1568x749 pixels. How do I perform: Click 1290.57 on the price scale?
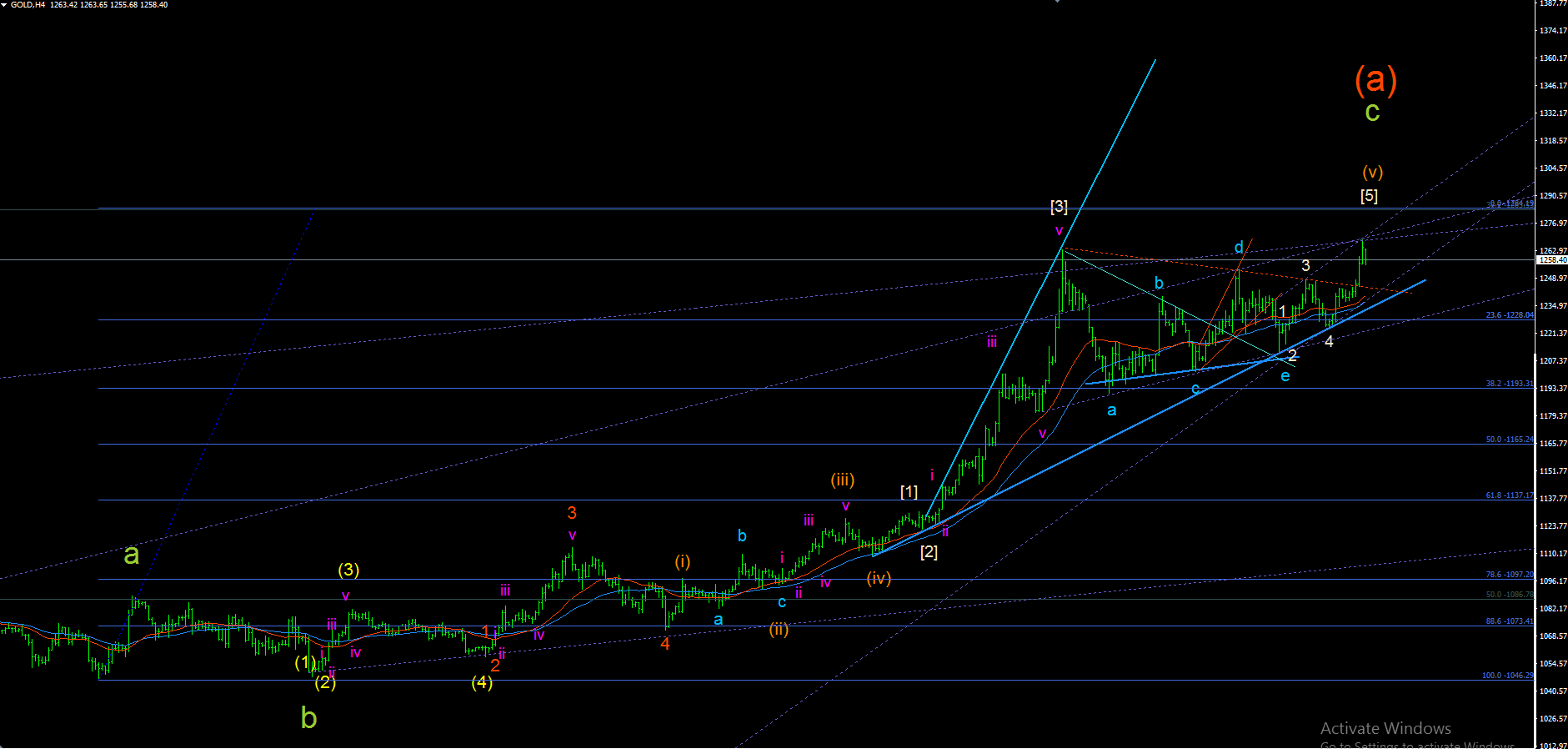pyautogui.click(x=1552, y=196)
